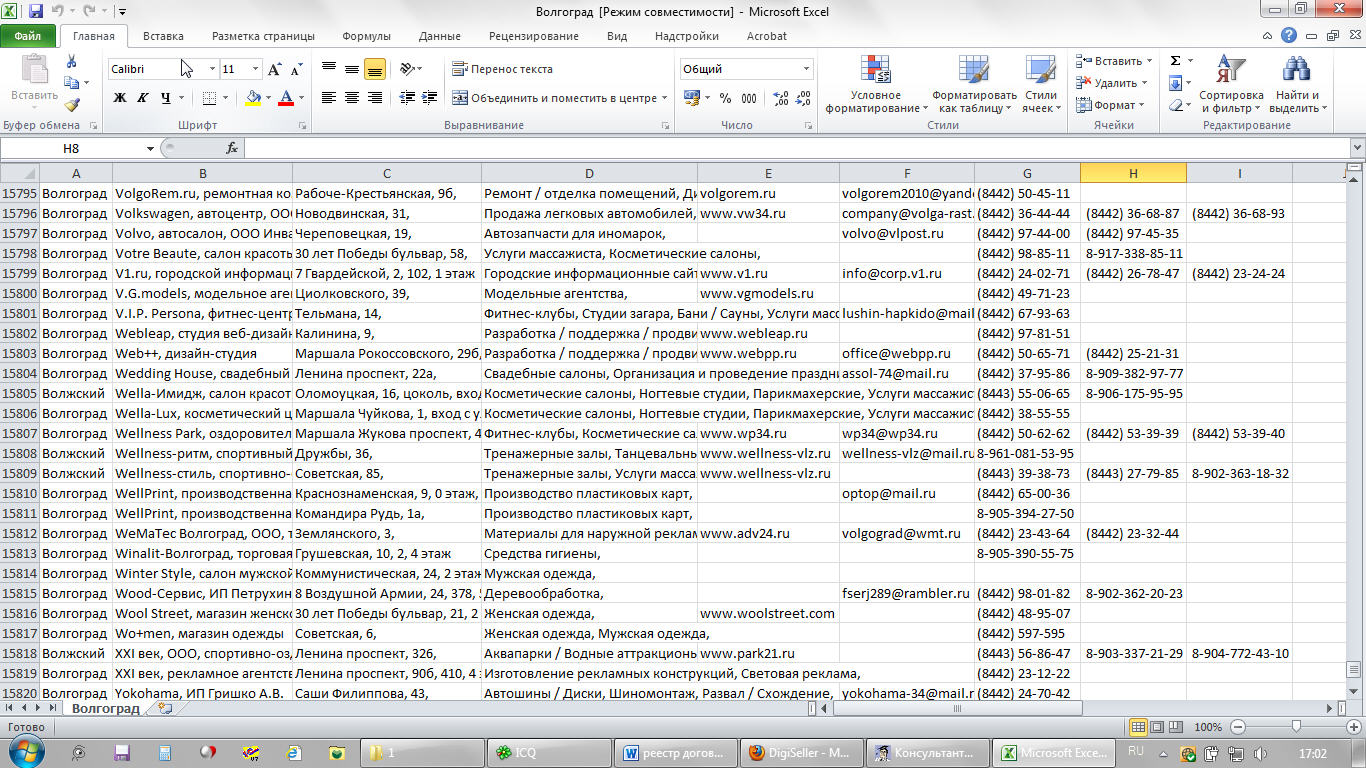Increase decimal places
The image size is (1366, 768).
click(779, 98)
